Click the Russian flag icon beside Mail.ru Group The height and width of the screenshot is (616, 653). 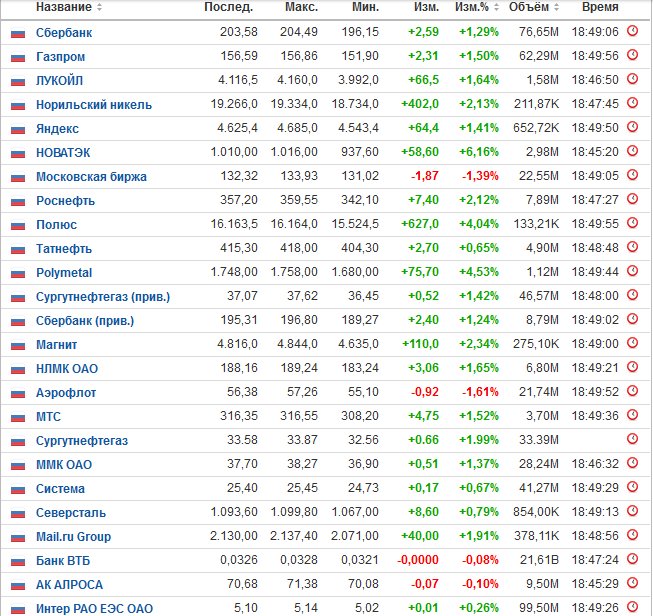pos(18,538)
